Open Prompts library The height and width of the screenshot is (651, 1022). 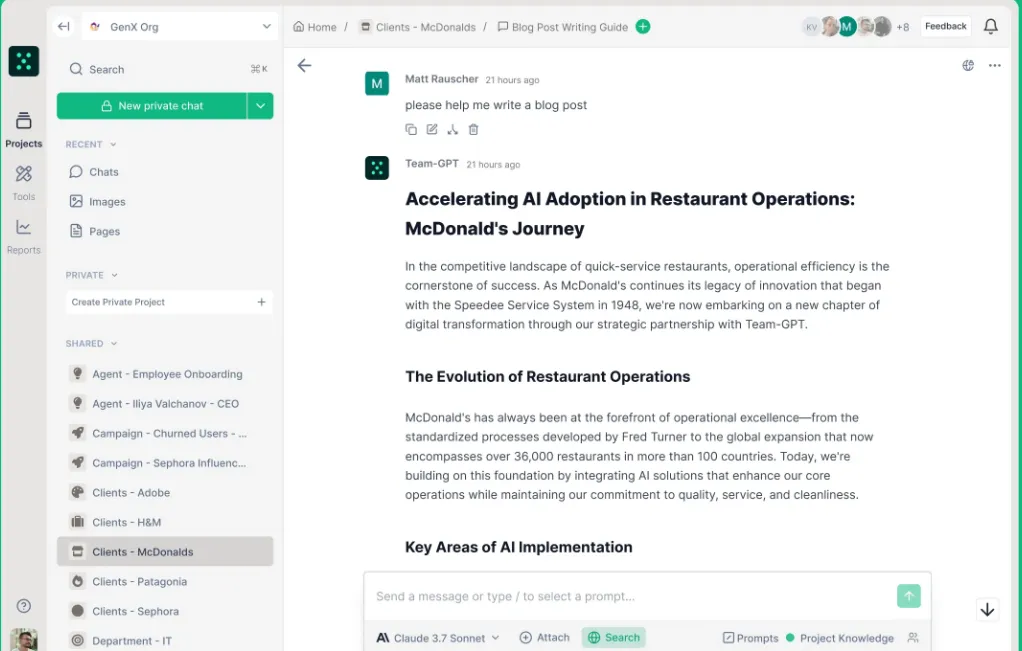(x=750, y=638)
